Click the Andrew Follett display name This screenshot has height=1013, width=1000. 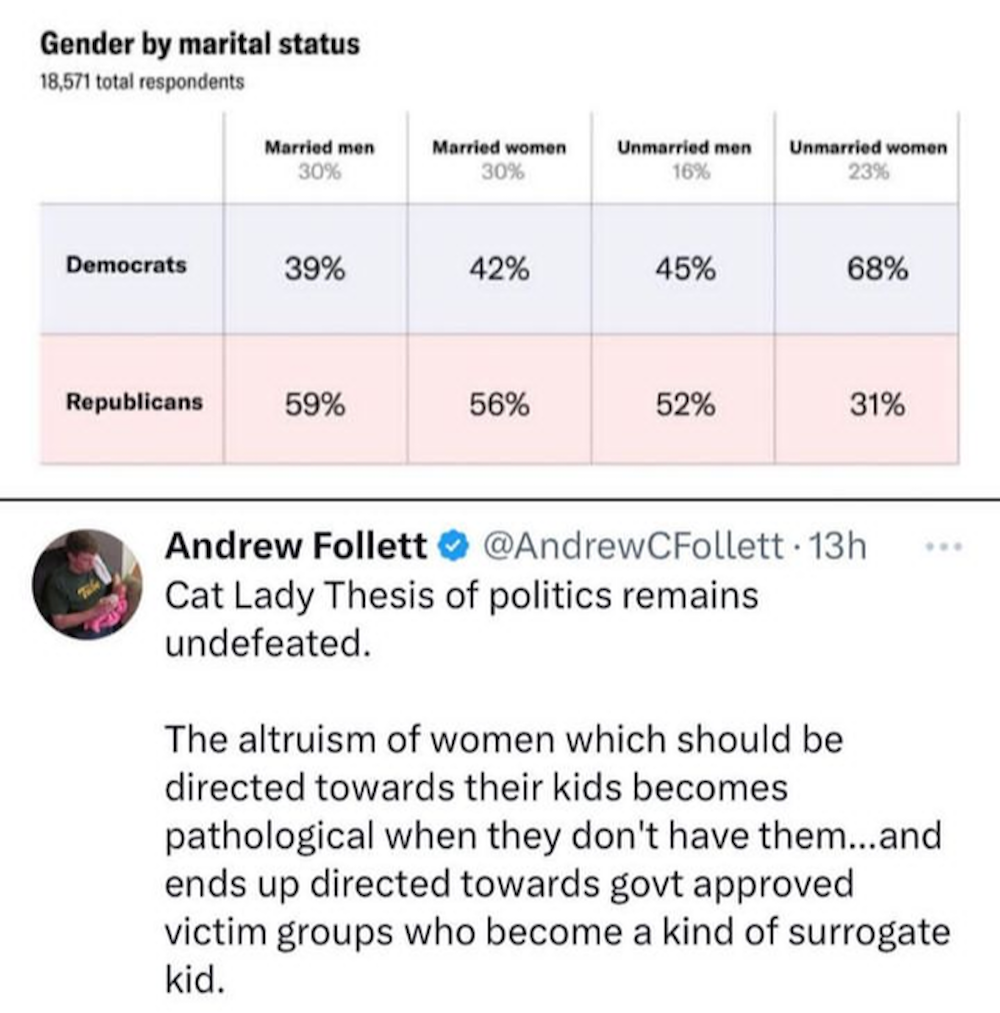pyautogui.click(x=295, y=546)
